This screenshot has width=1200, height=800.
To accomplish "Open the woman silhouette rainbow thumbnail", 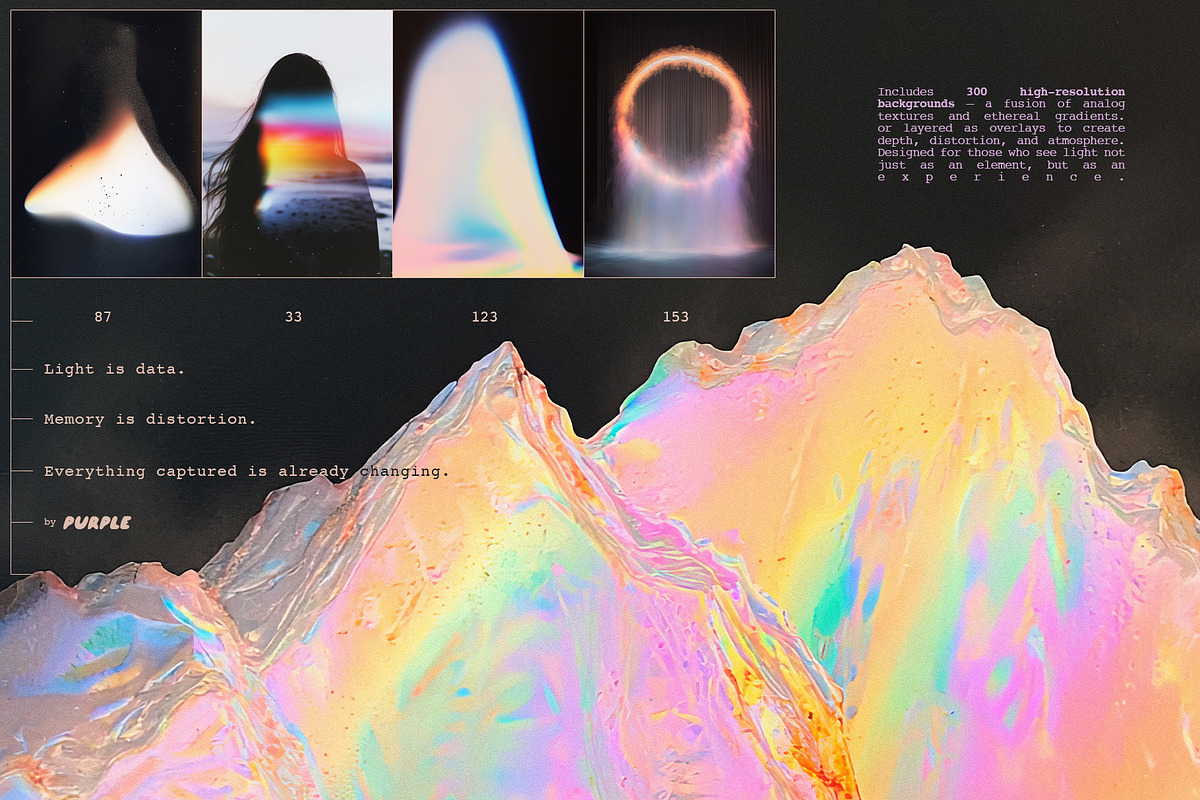I will (297, 144).
